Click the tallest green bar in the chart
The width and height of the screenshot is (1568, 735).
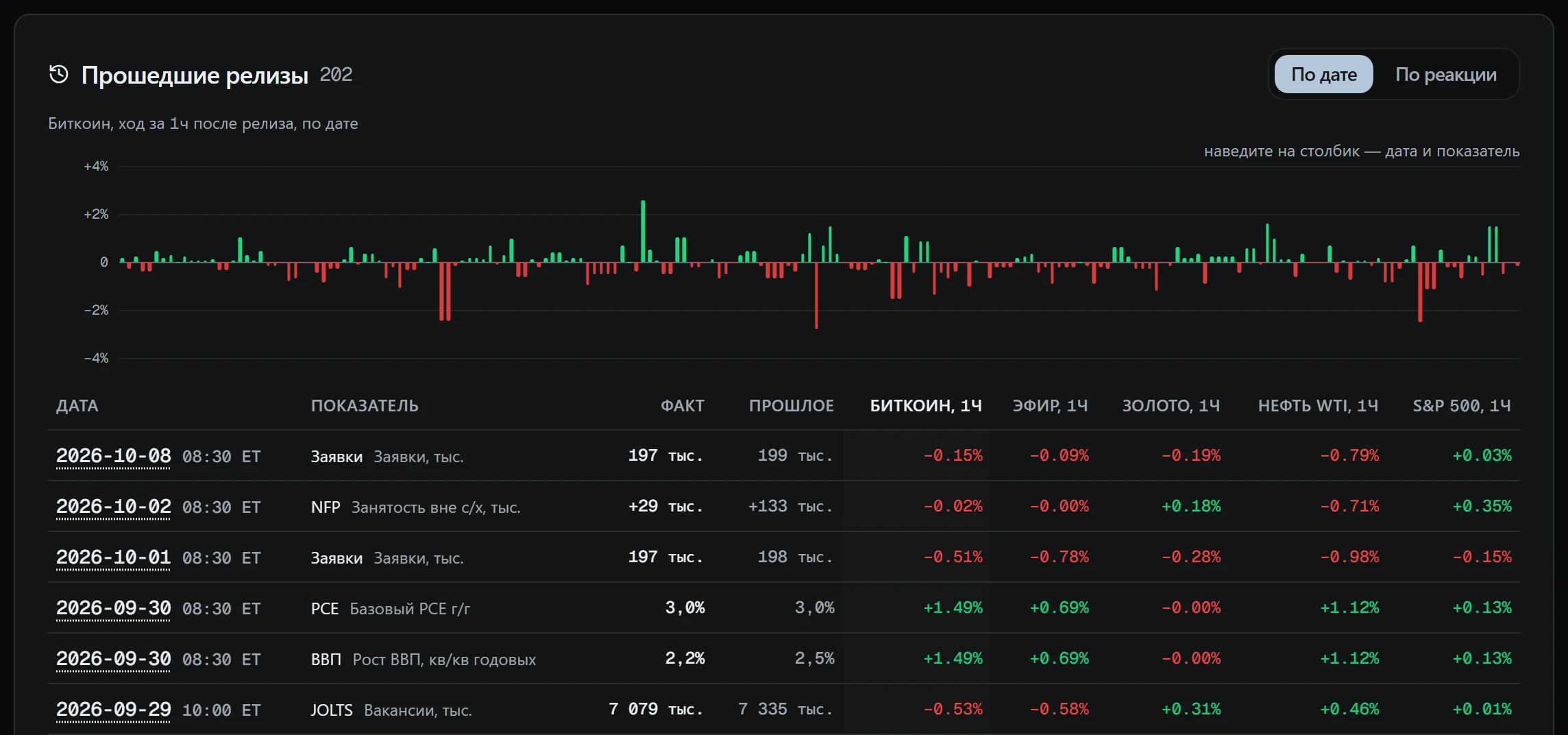643,232
